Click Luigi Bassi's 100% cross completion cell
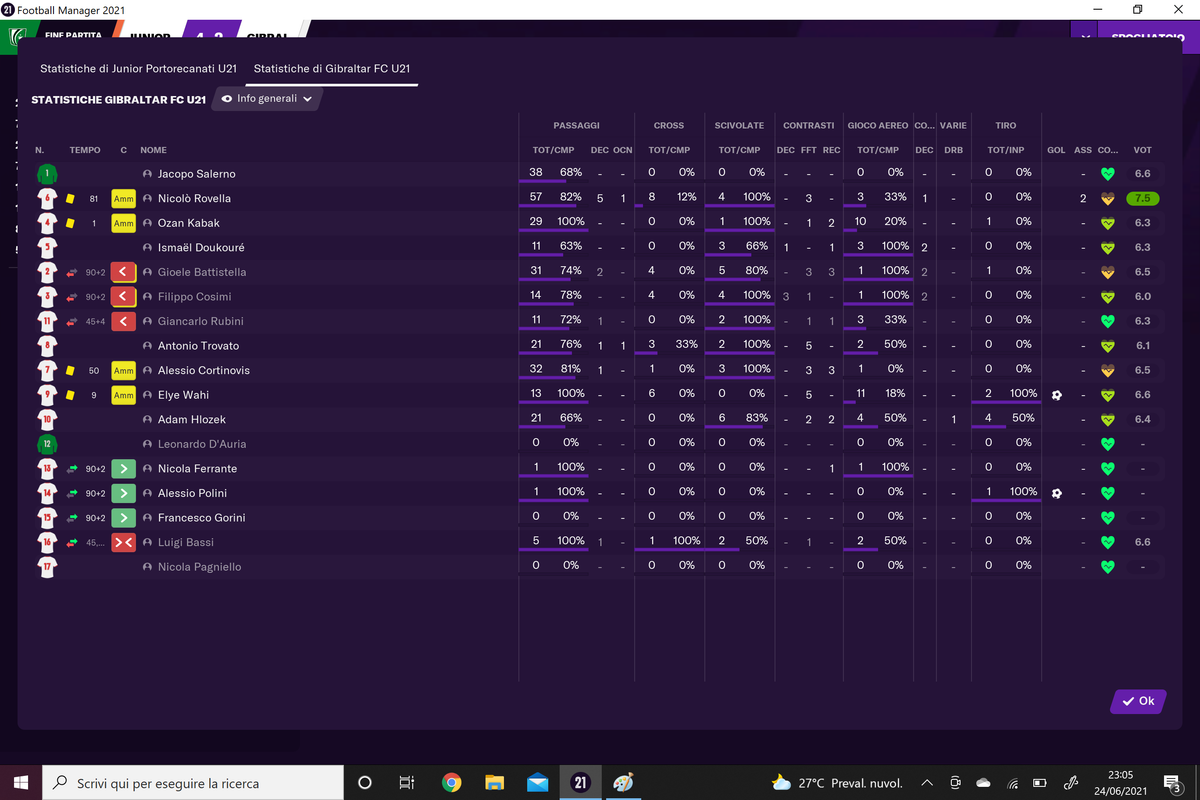This screenshot has height=800, width=1200. click(x=686, y=541)
